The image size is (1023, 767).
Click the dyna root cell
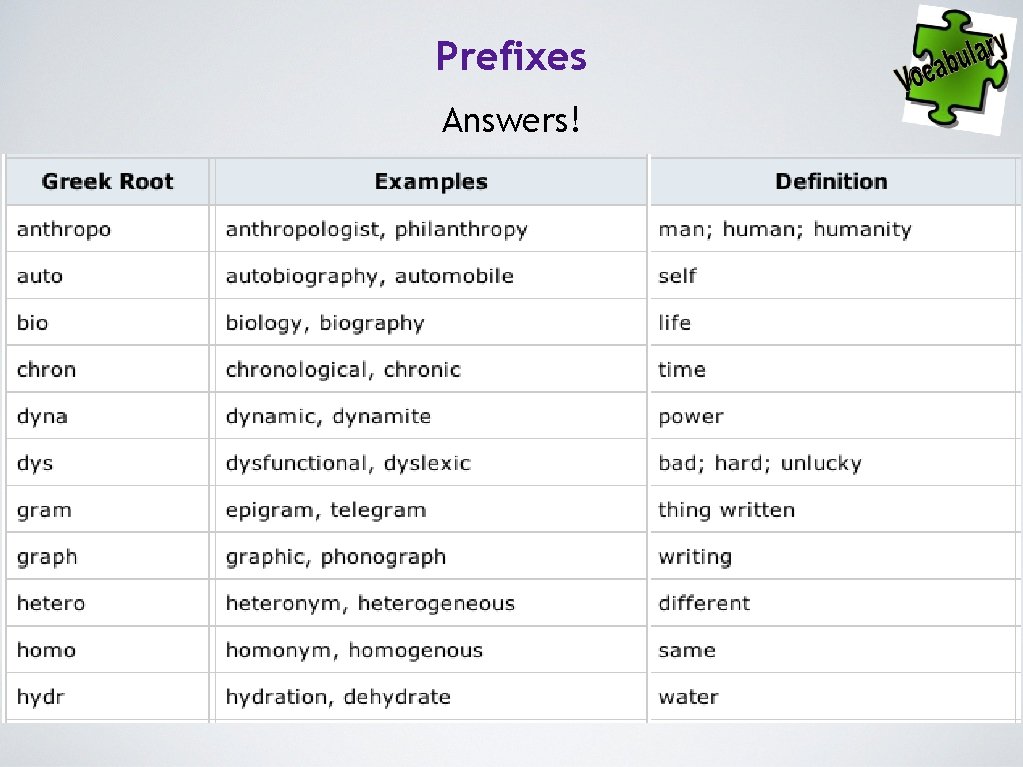point(43,417)
